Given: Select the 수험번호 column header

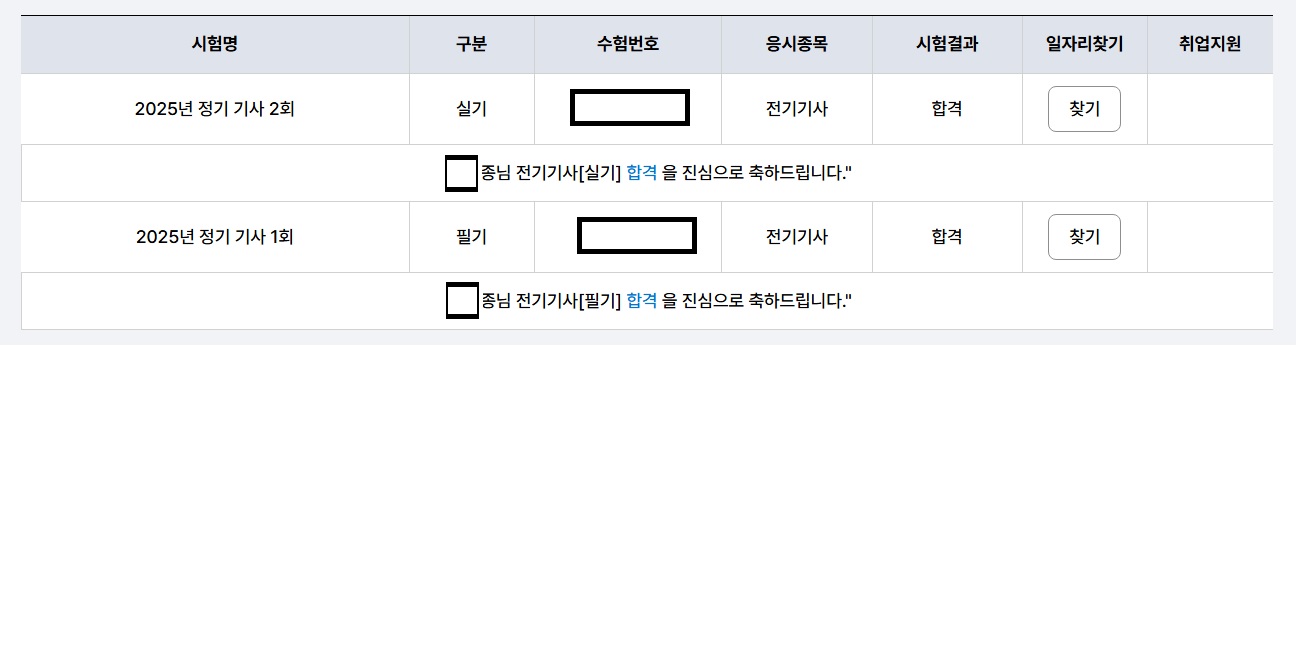Looking at the screenshot, I should coord(628,44).
